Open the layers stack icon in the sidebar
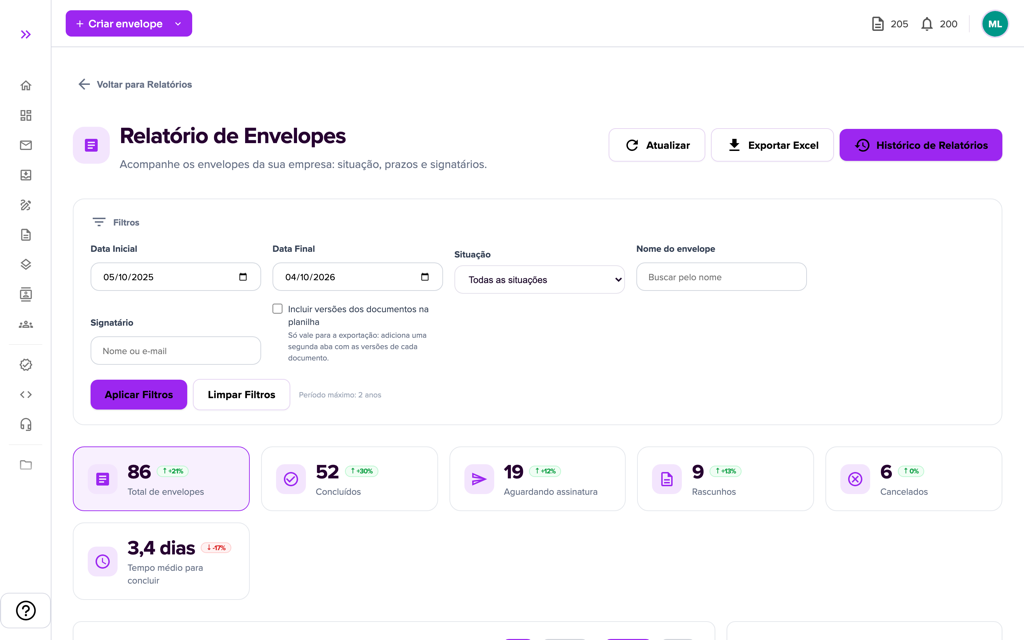 click(x=25, y=264)
